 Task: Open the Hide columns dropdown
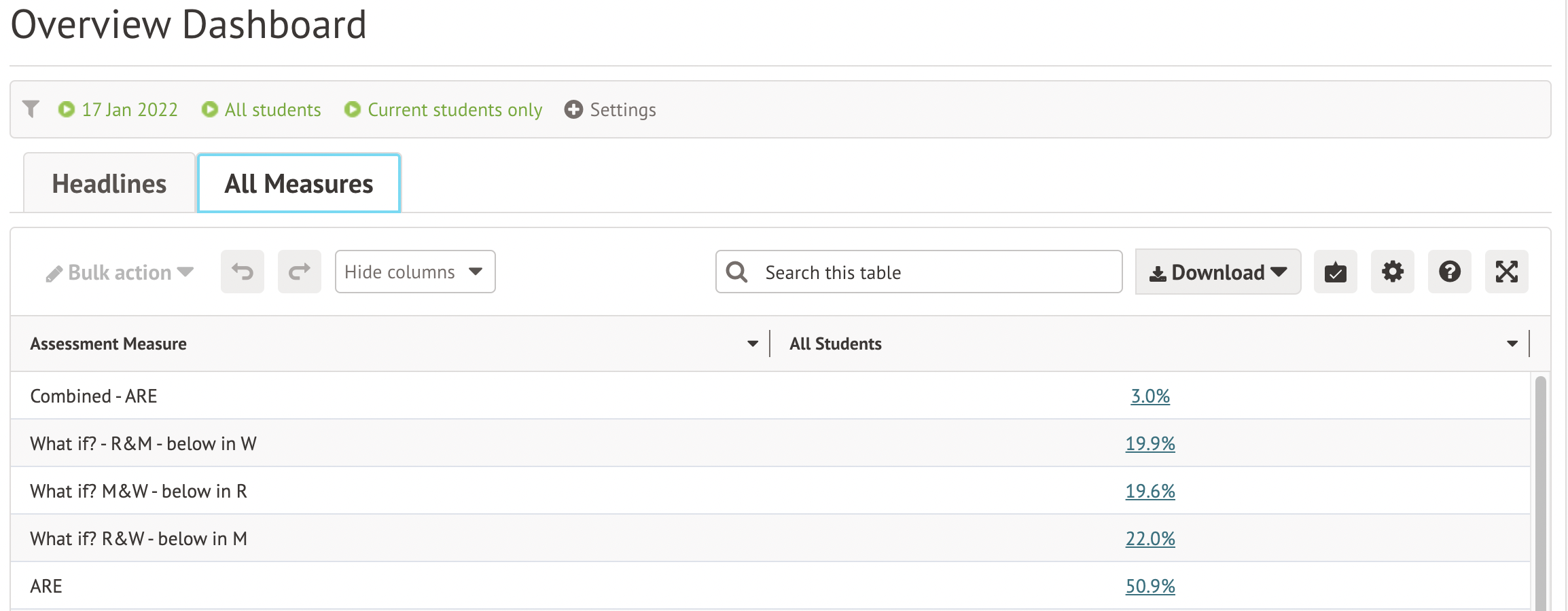[x=414, y=272]
